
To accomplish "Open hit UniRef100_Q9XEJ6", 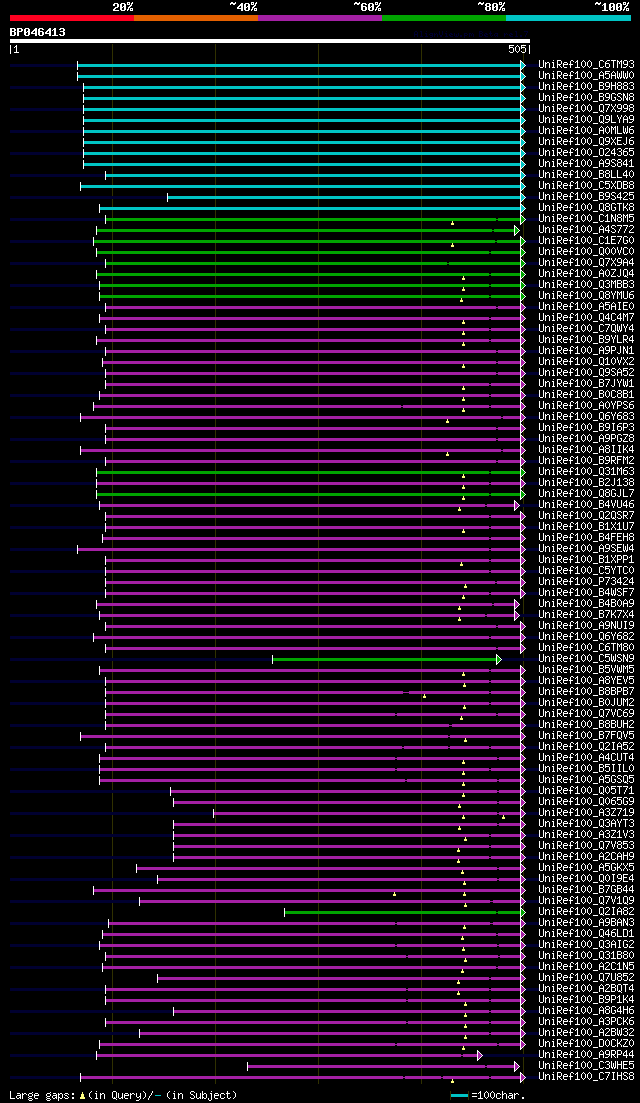I will click(587, 142).
